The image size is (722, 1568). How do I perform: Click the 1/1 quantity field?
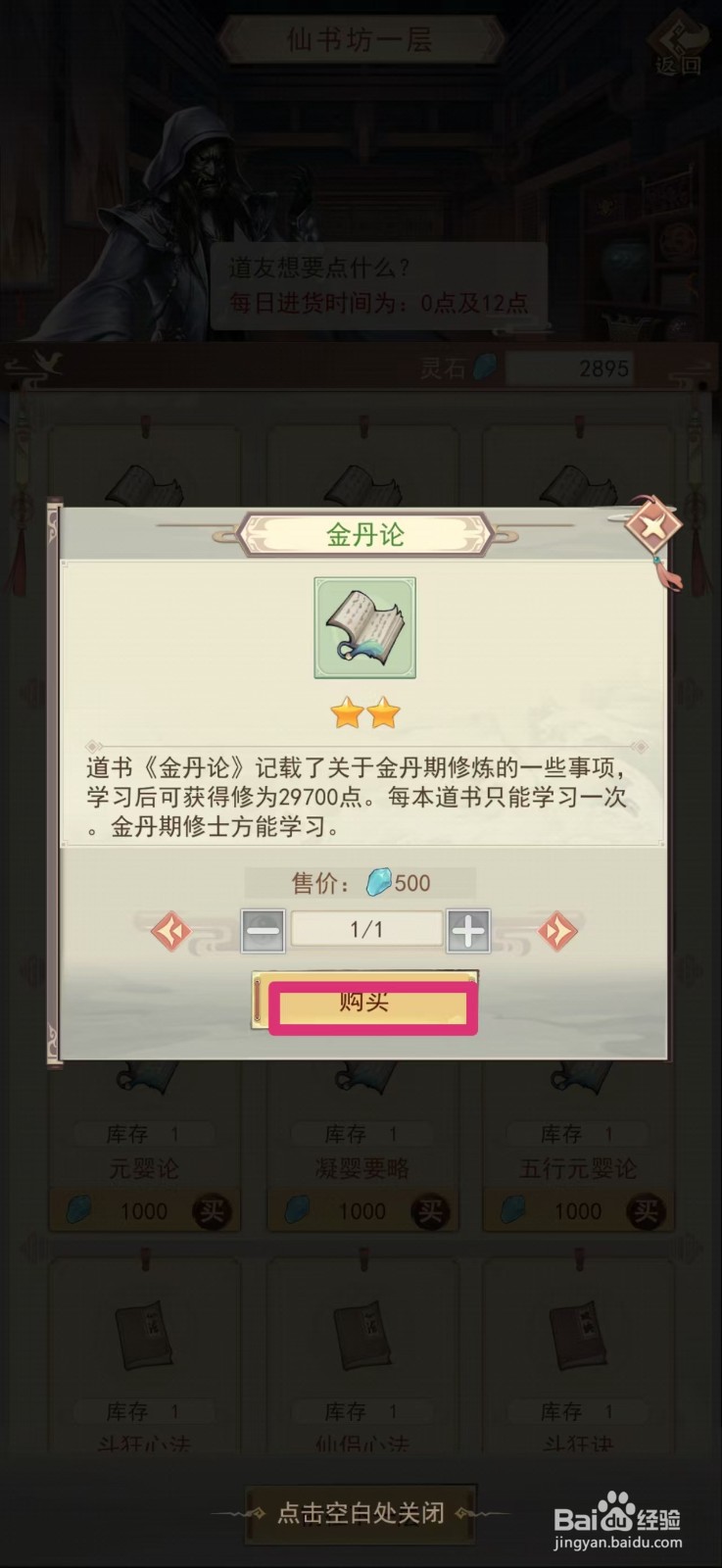click(366, 929)
